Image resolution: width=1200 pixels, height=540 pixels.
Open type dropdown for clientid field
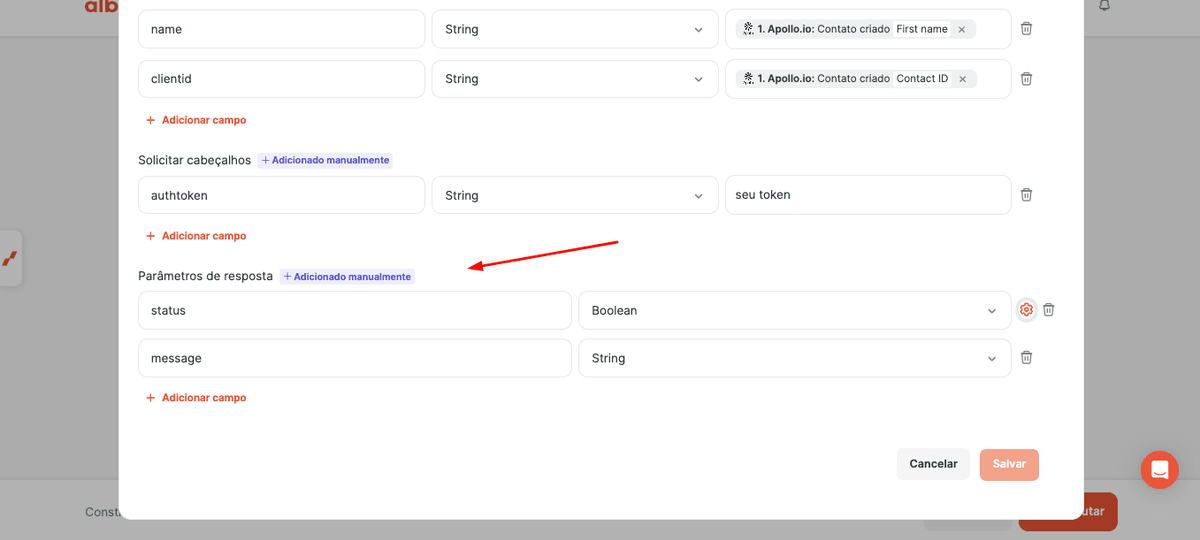575,79
